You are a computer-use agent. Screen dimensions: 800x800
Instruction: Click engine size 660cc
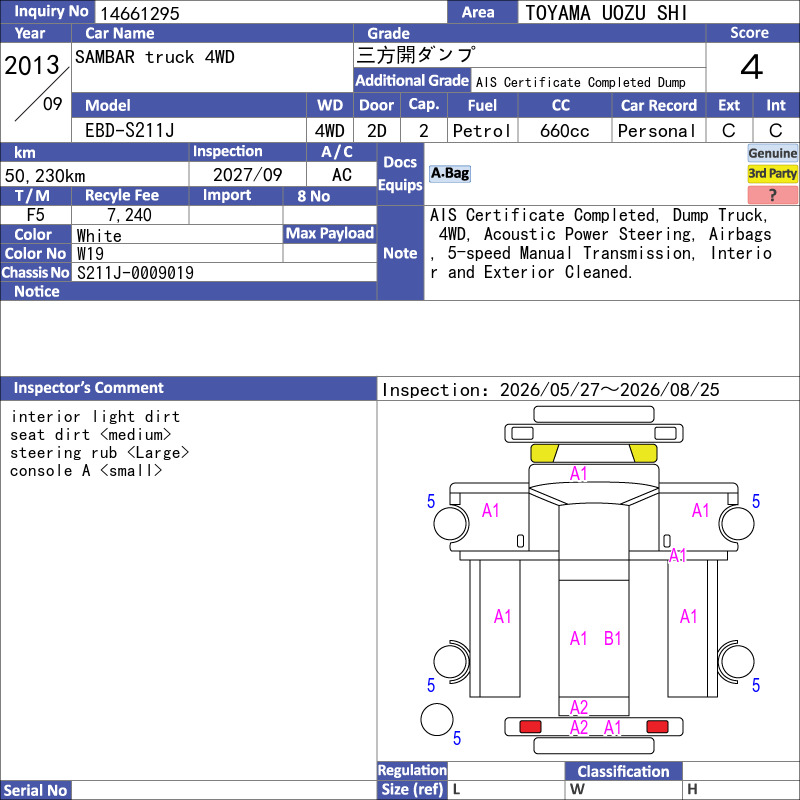click(565, 131)
